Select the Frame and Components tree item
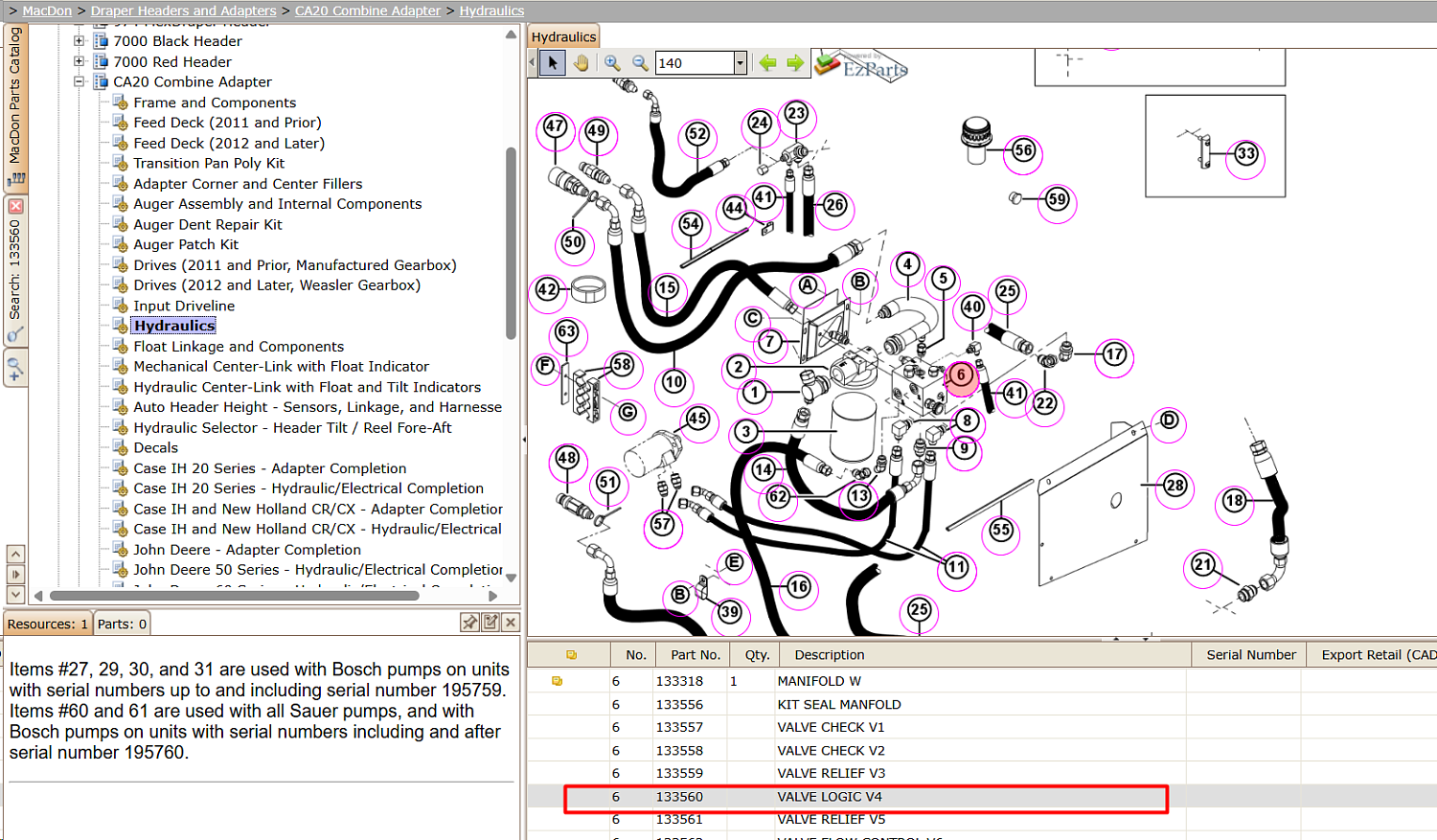1437x840 pixels. pyautogui.click(x=215, y=102)
